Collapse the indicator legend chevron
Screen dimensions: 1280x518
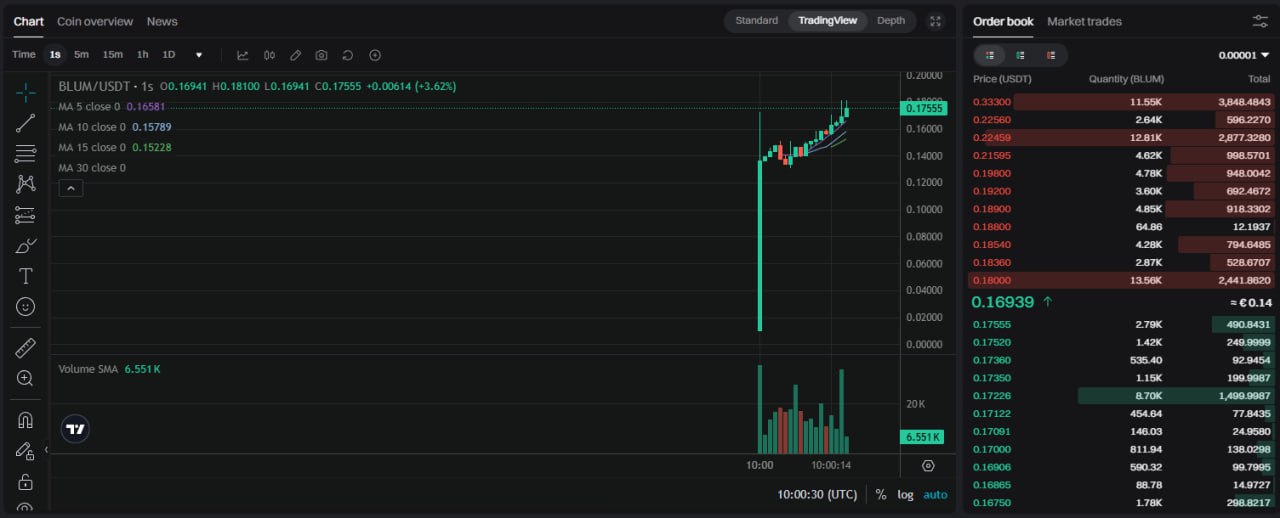pyautogui.click(x=71, y=188)
